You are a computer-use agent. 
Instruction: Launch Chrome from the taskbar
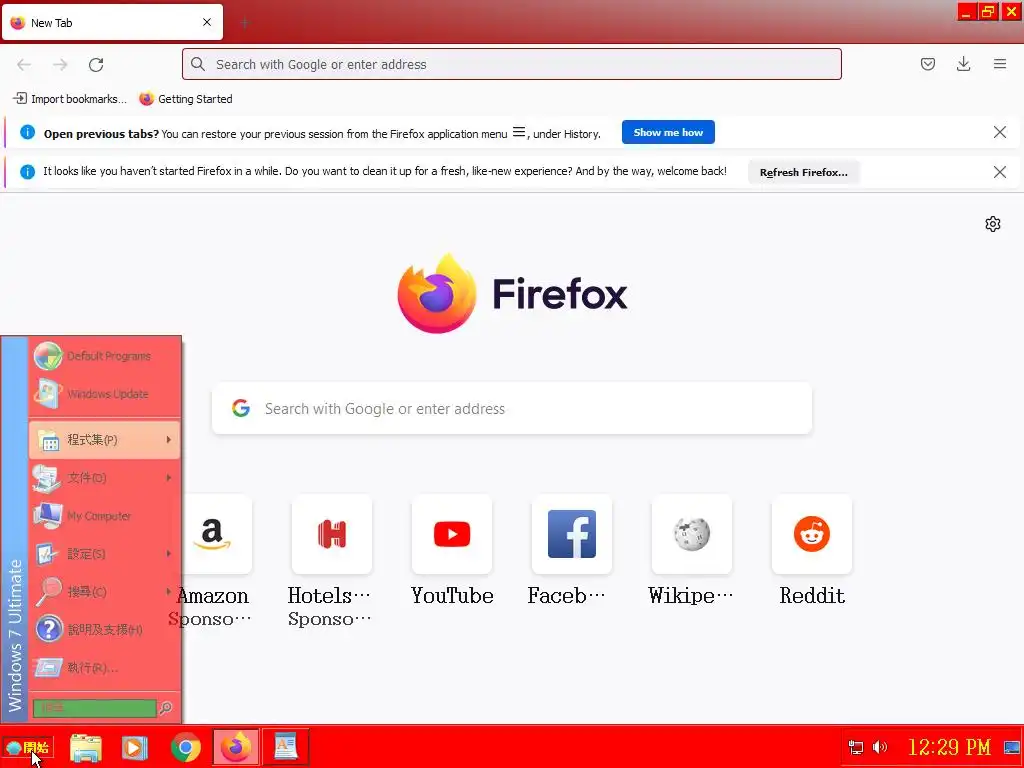tap(185, 748)
